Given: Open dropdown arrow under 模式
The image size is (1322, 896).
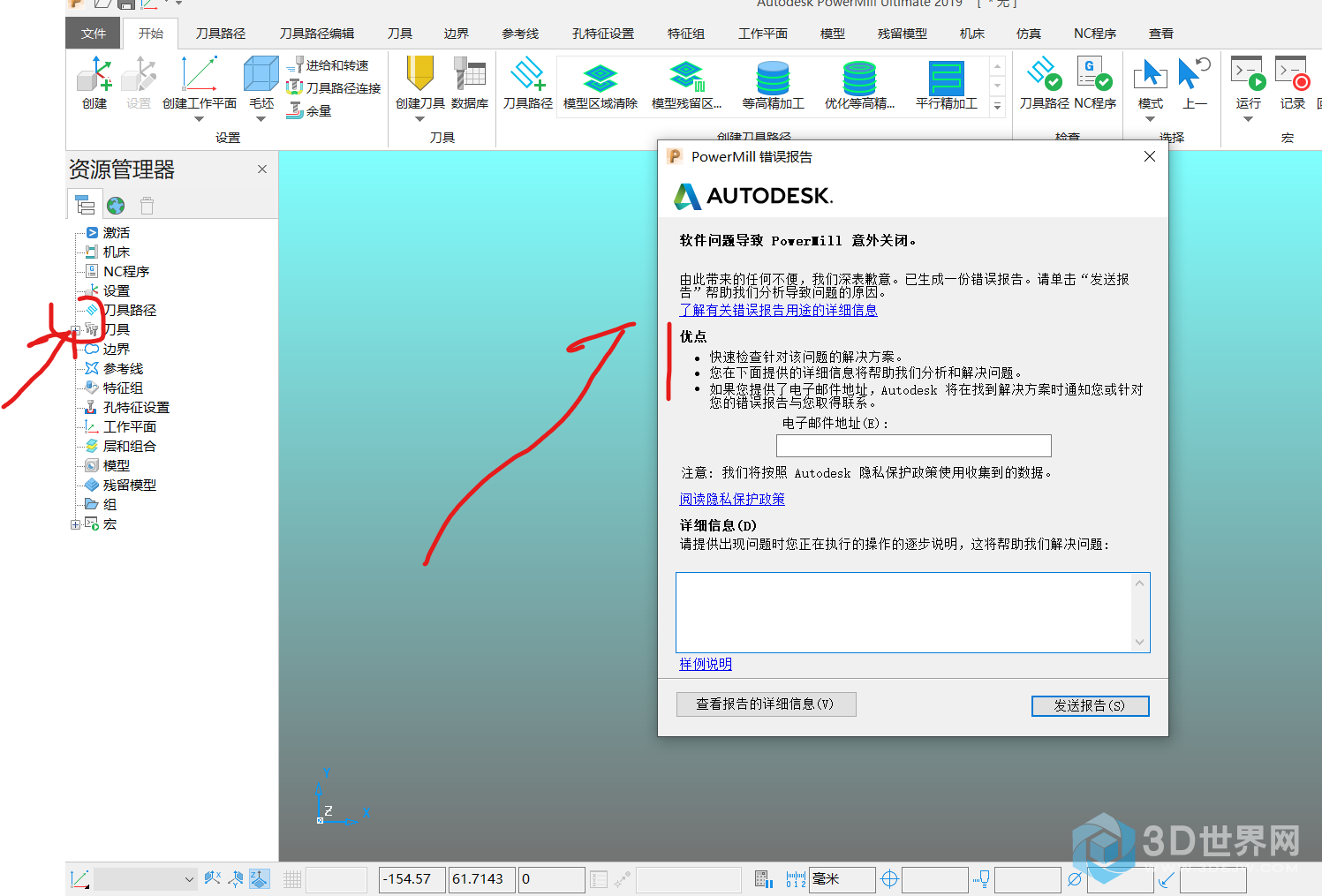Looking at the screenshot, I should [1150, 119].
